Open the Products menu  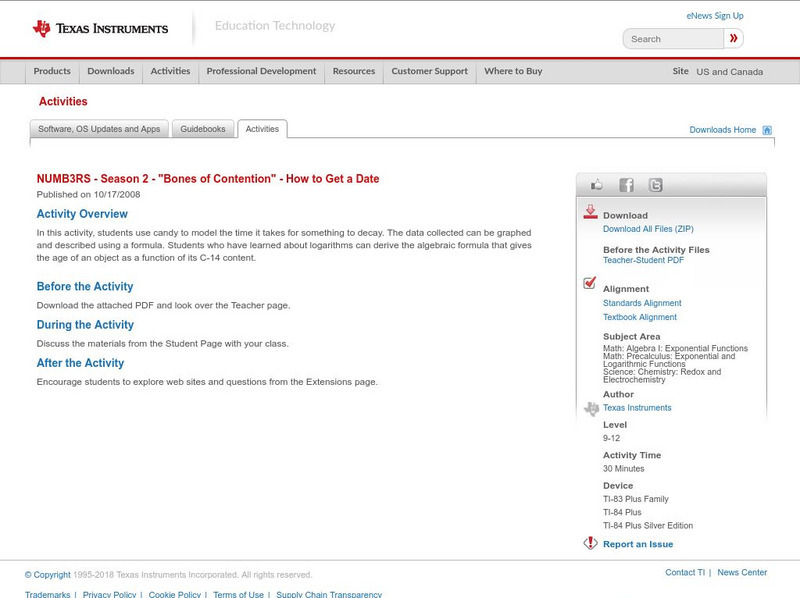point(52,71)
